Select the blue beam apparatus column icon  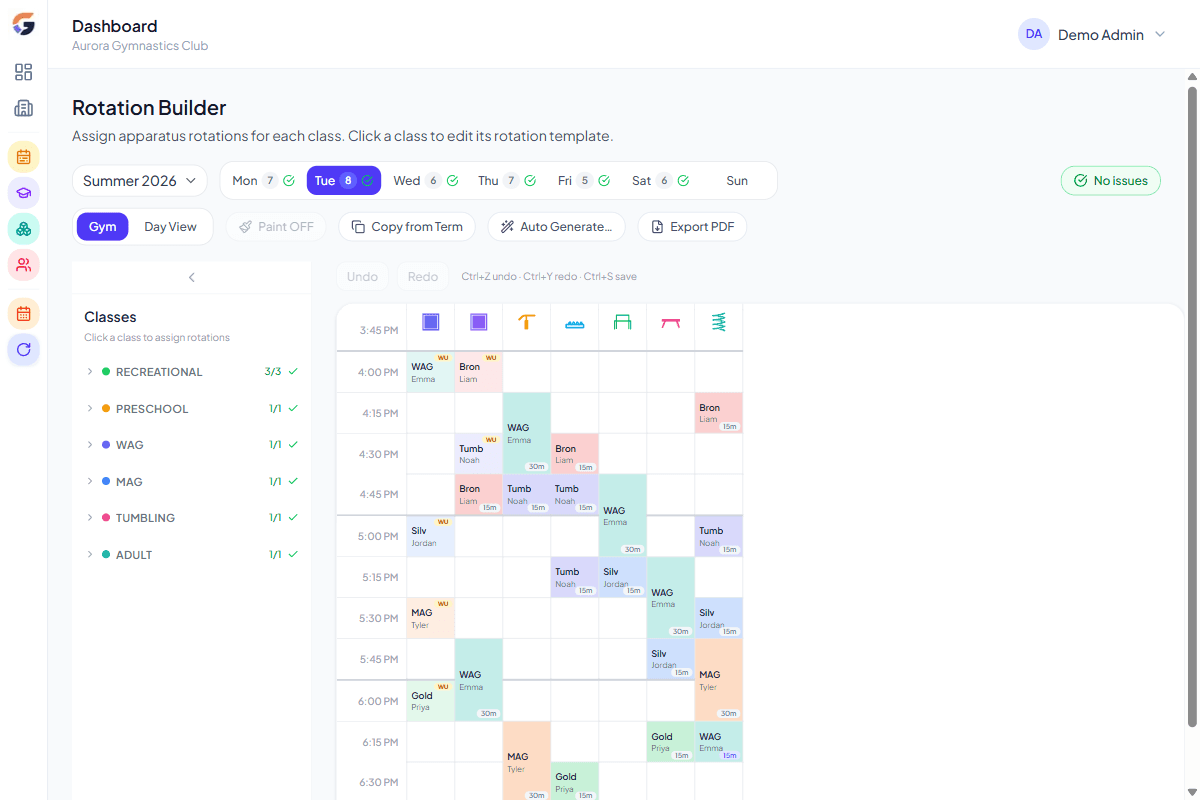point(575,324)
